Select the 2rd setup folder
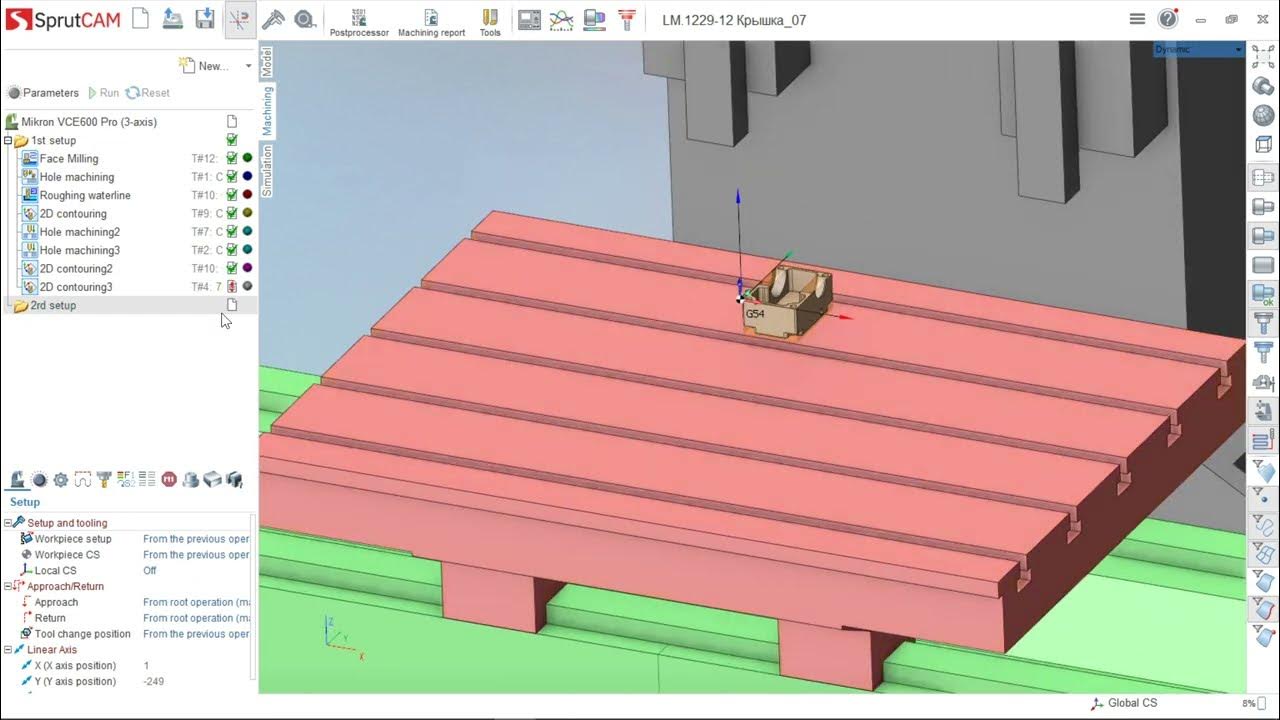 coord(52,306)
